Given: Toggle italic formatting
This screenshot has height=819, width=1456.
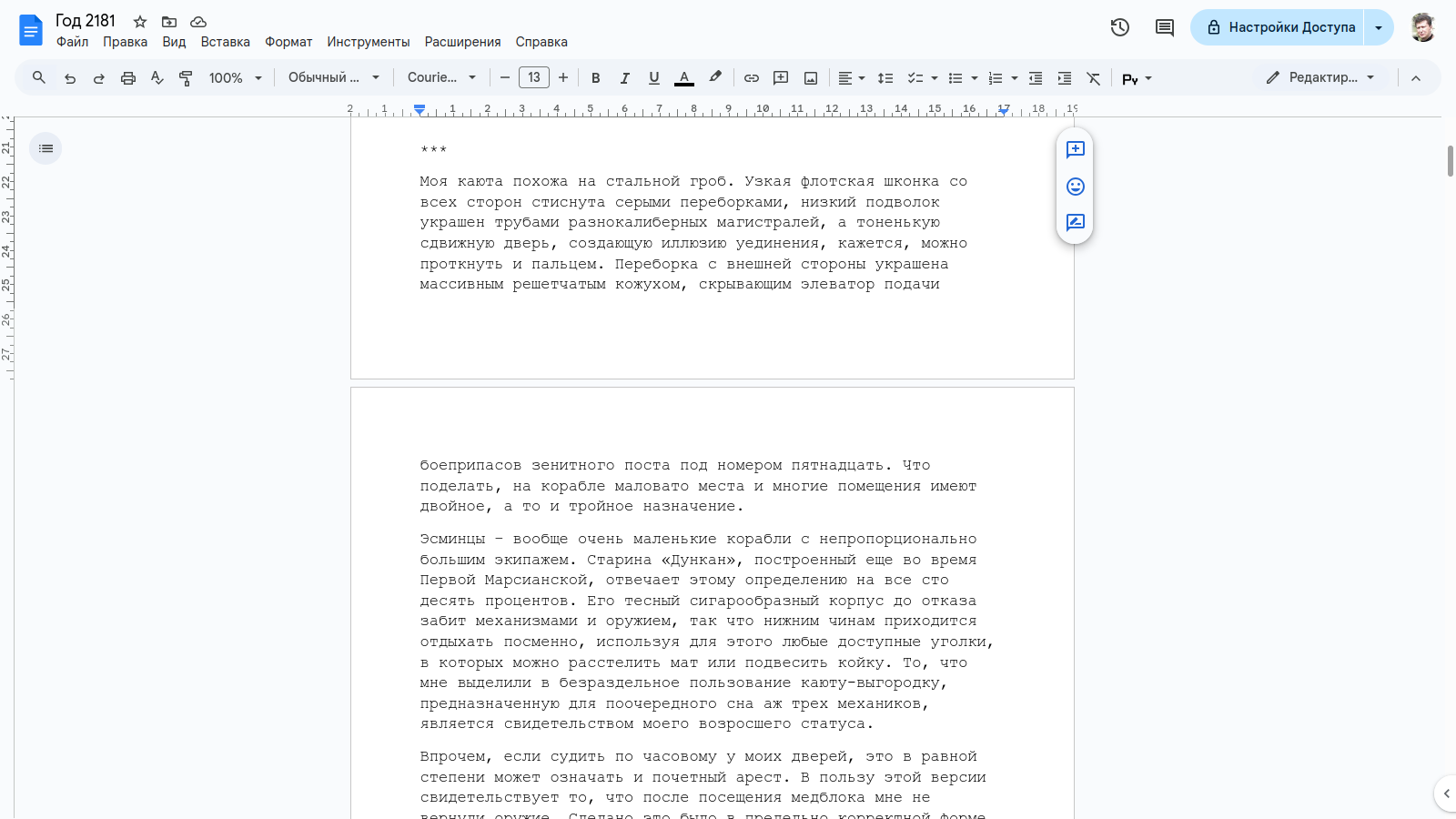Looking at the screenshot, I should tap(625, 78).
